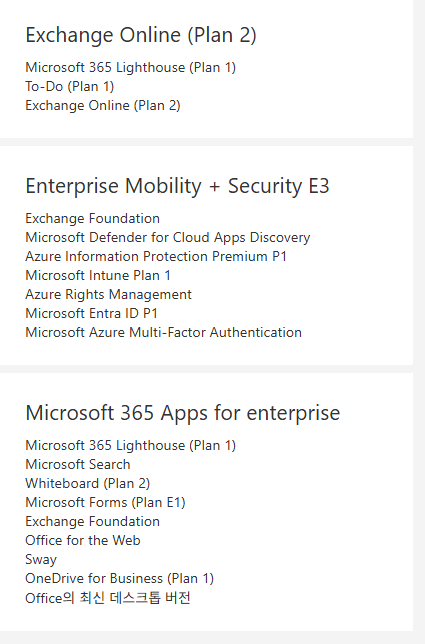This screenshot has height=644, width=425.
Task: Select Enterprise Mobility + Security E3 heading
Action: pos(177,186)
